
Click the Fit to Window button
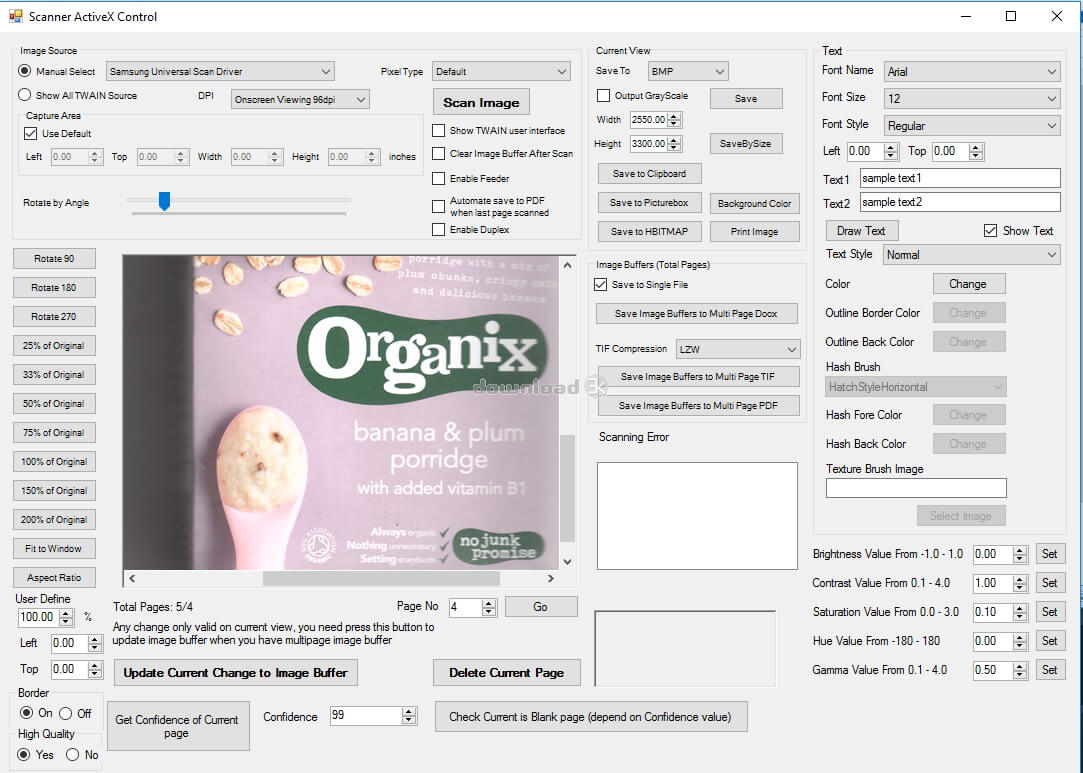[x=54, y=548]
